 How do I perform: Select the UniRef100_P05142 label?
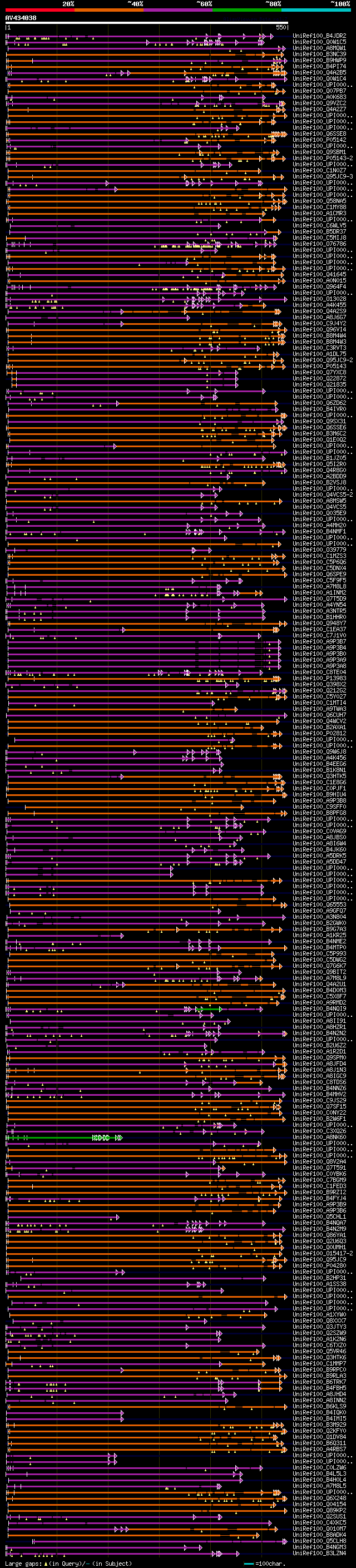coord(319,140)
